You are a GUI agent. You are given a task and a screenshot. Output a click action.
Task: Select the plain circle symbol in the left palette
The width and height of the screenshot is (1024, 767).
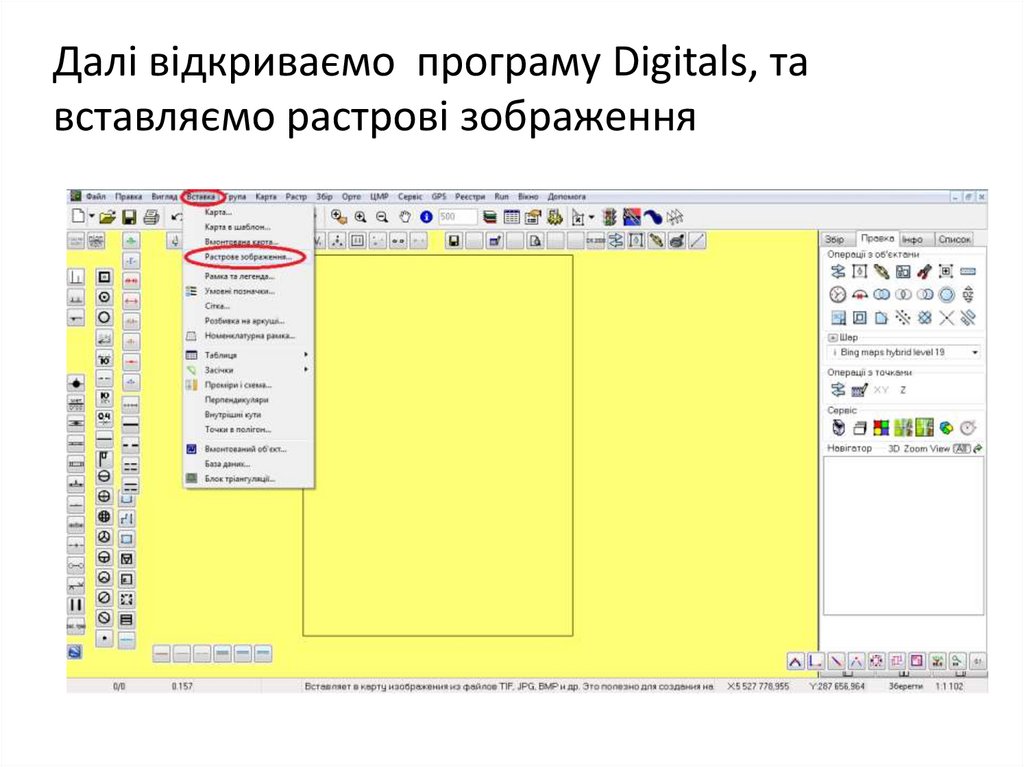point(104,318)
